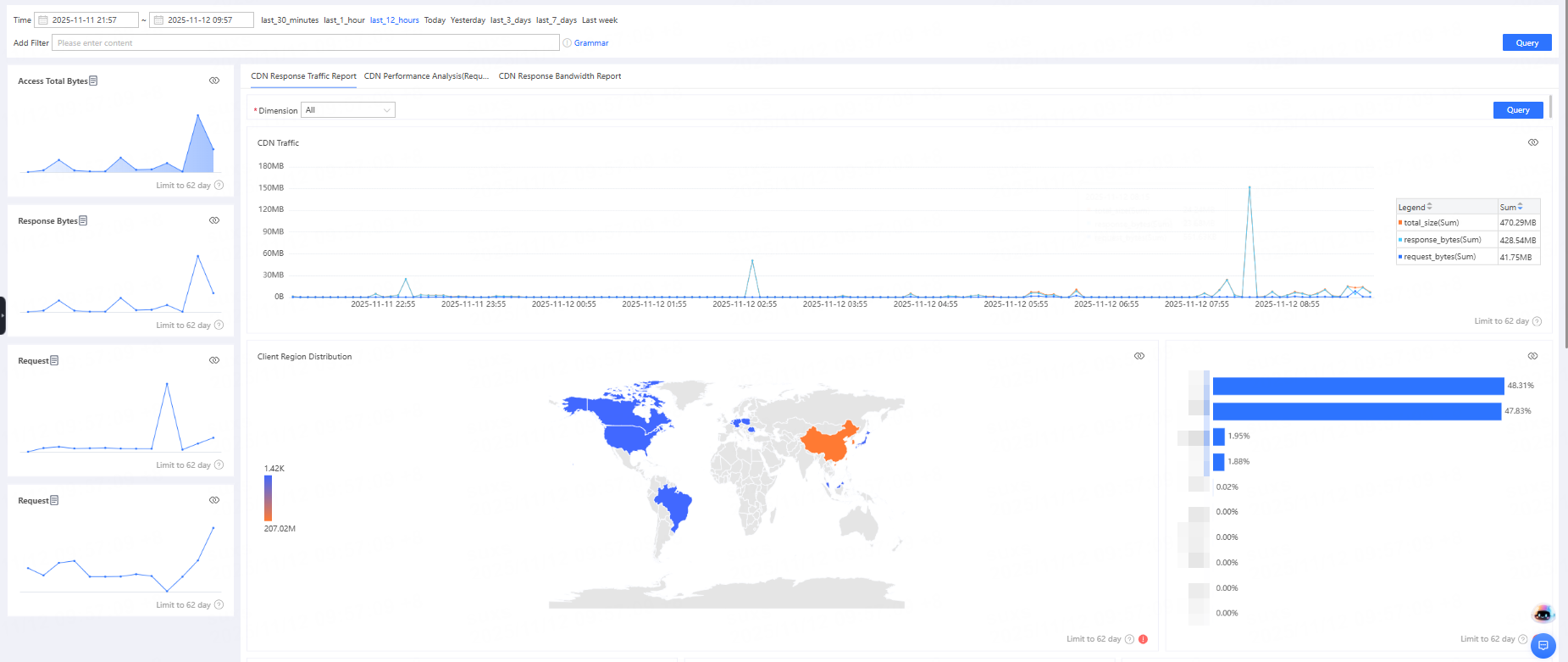Click the link icon on CDN Traffic chart
The width and height of the screenshot is (1568, 662).
coord(1532,142)
